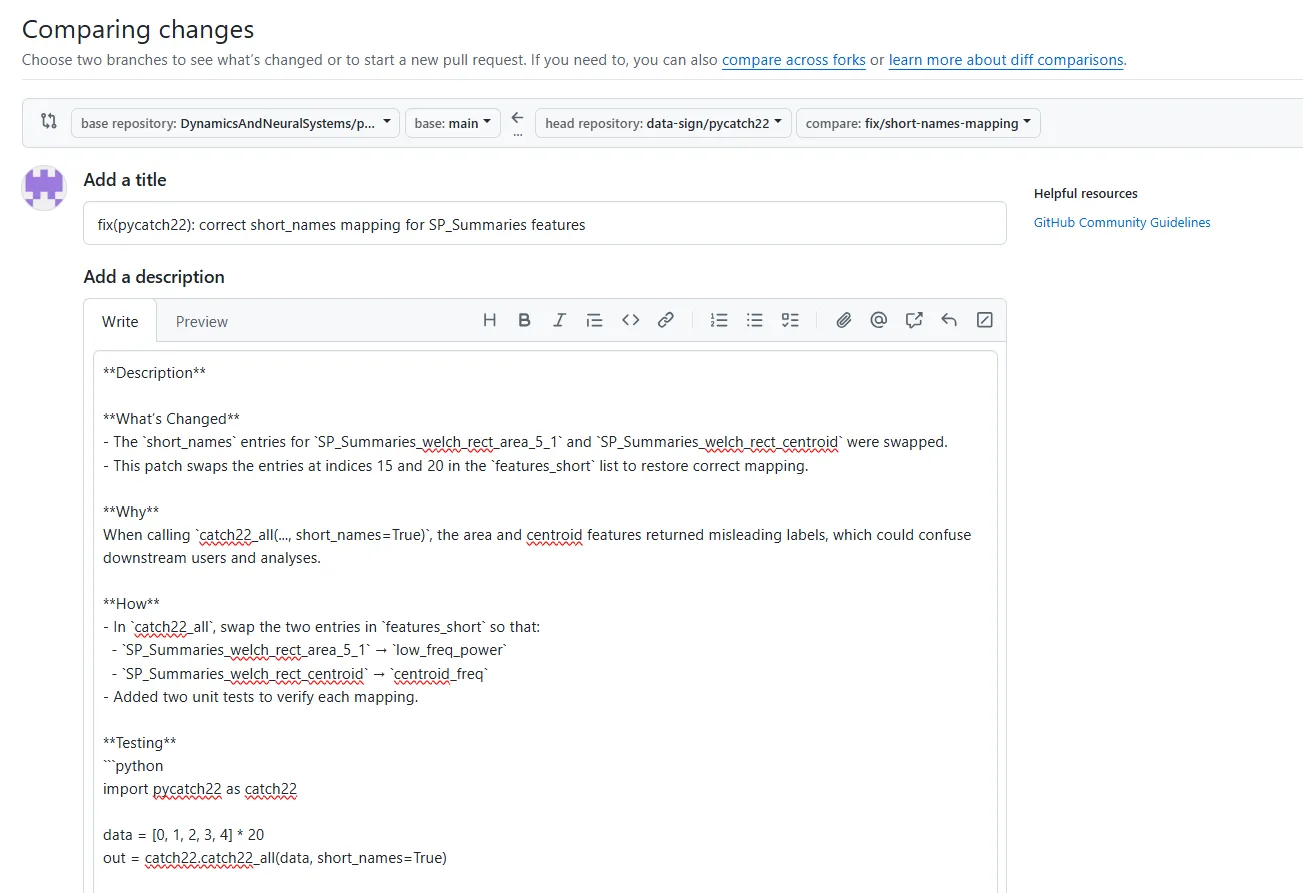Click the "**What's Changed**" line
1303x893 pixels.
tap(171, 419)
